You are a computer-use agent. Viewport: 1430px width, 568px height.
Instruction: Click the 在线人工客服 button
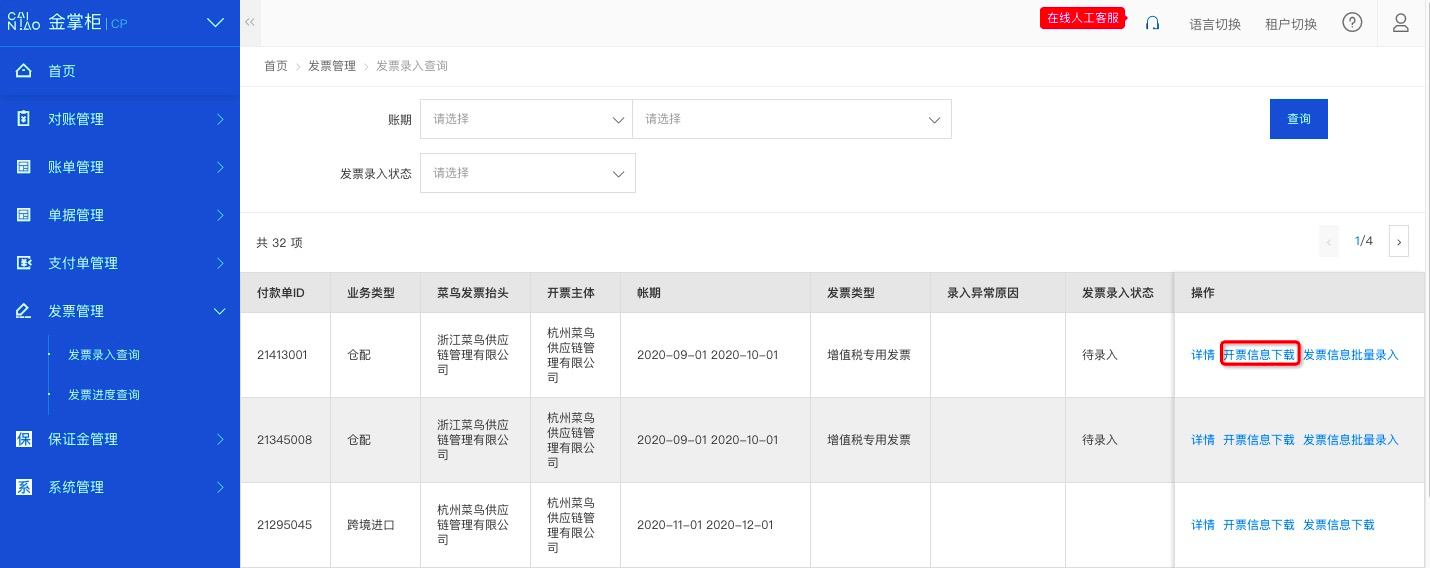click(1083, 18)
